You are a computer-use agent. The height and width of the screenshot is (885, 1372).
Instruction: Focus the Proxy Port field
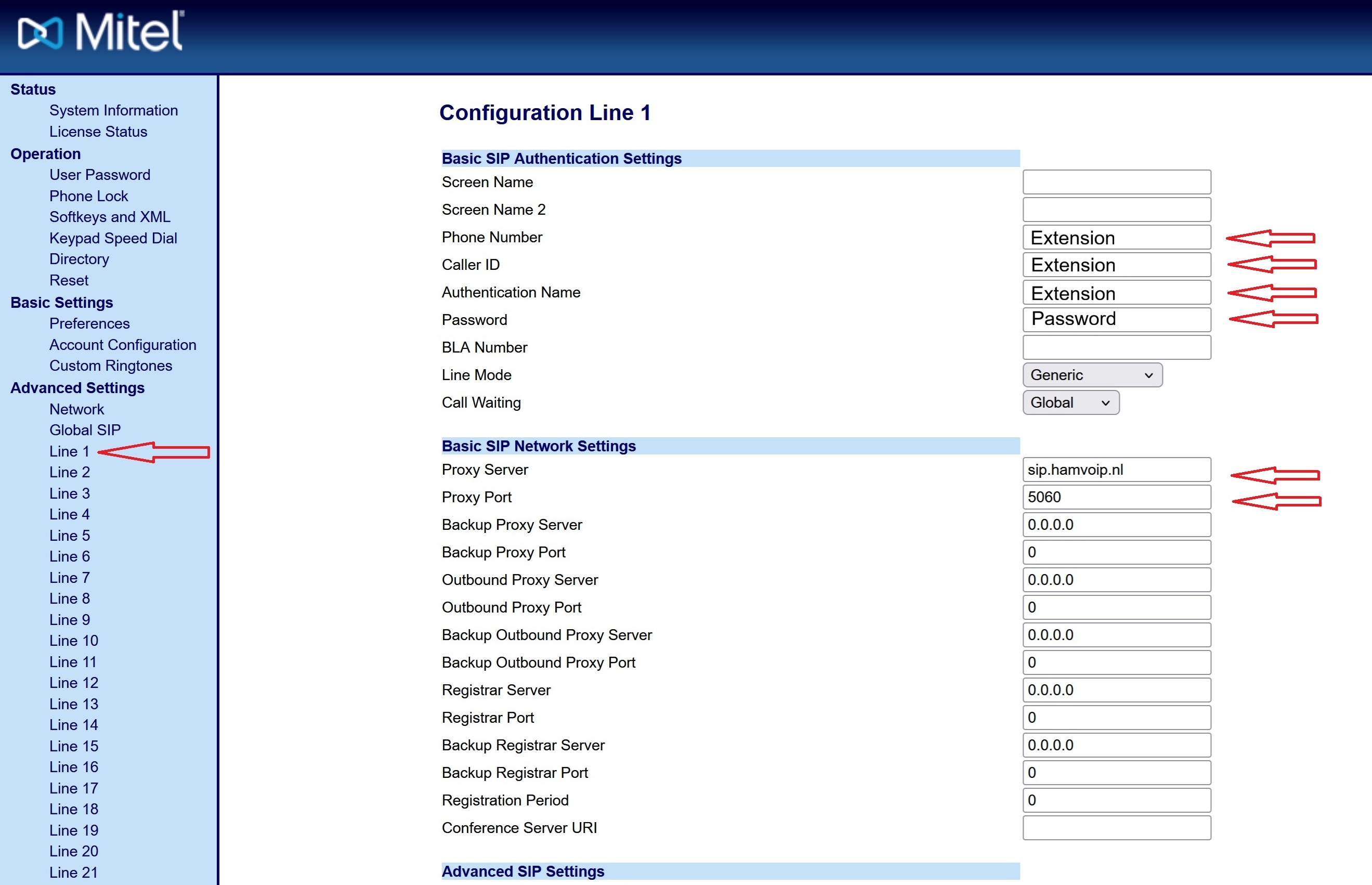1116,497
